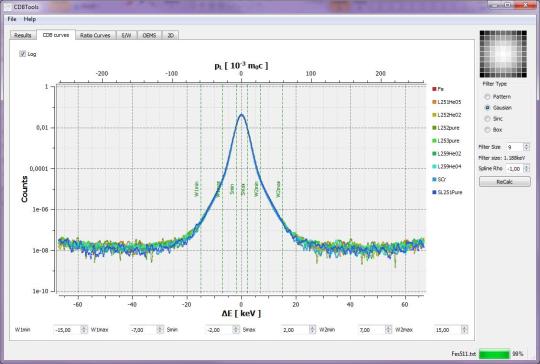This screenshot has height=364, width=540.
Task: Close the CDBTools window
Action: tap(526, 4)
